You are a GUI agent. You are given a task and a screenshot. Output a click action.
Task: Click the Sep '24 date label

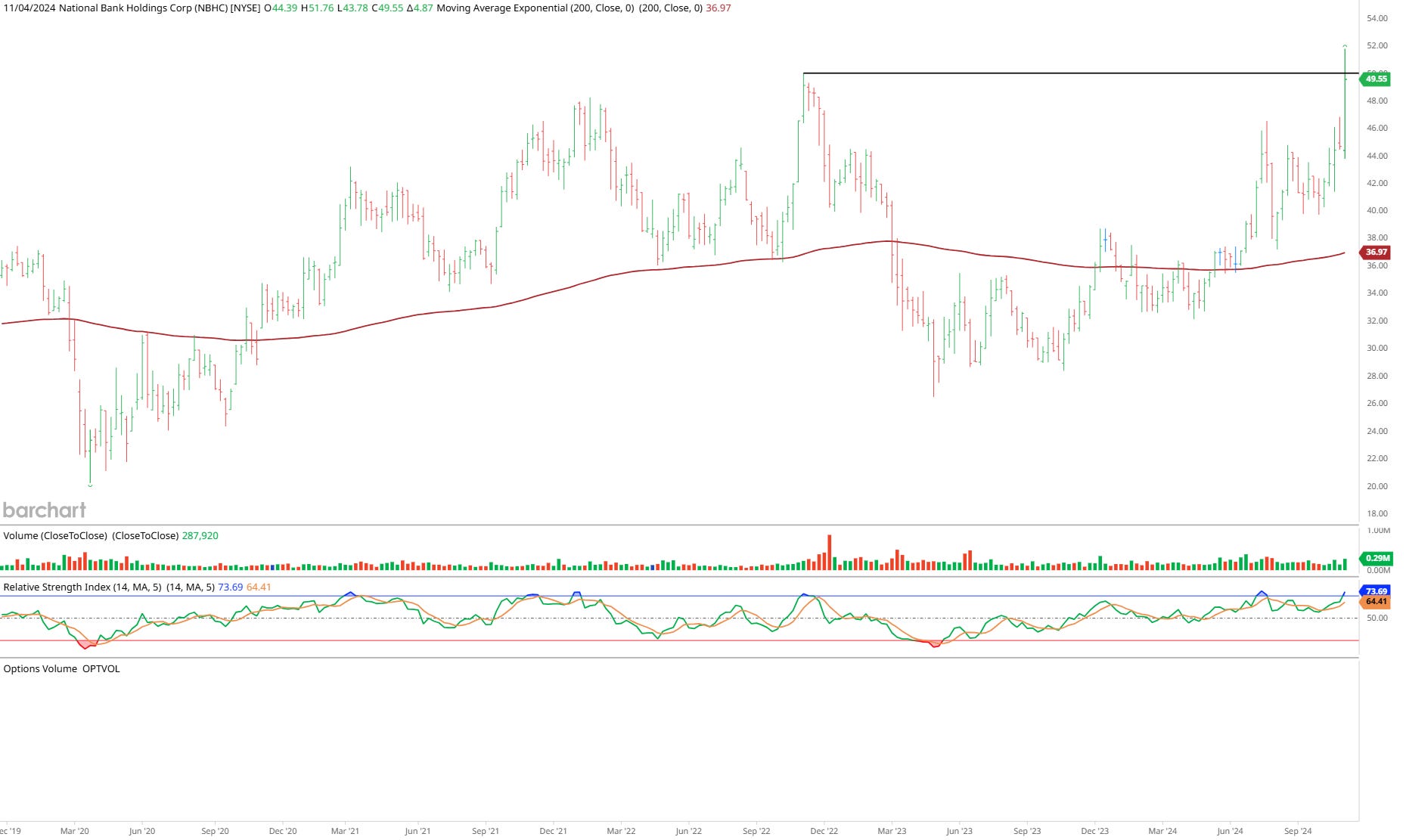pos(1297,831)
